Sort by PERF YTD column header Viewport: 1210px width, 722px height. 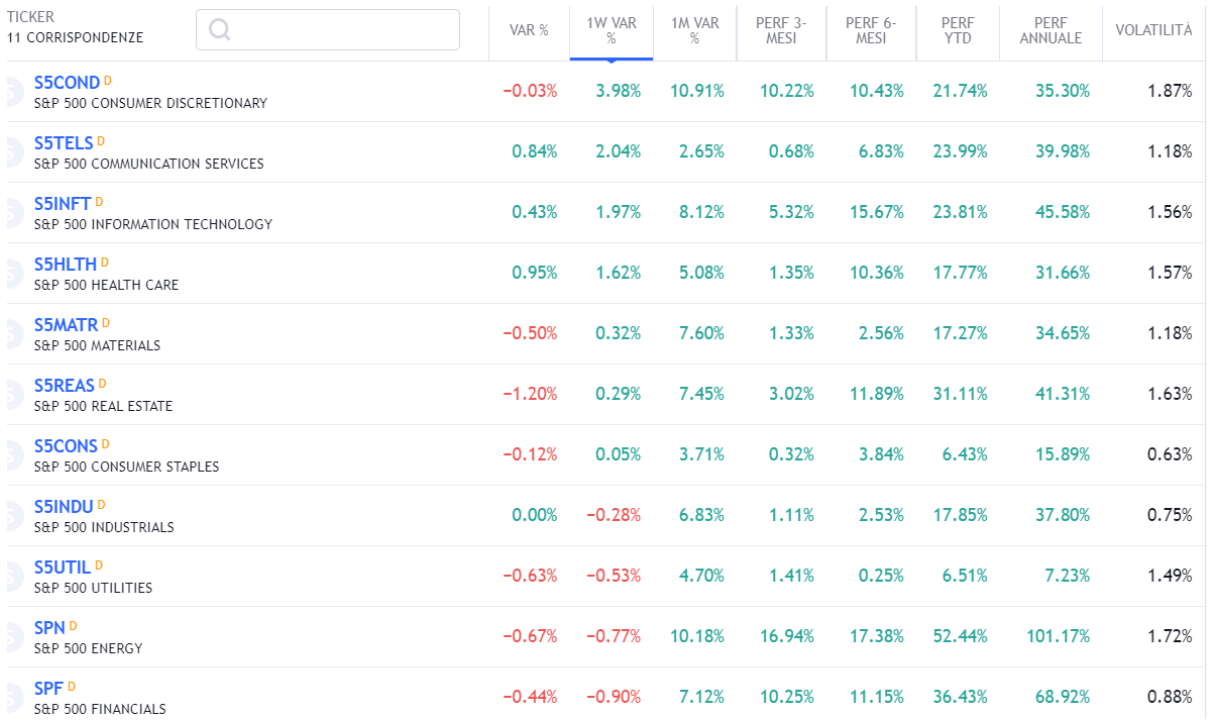957,31
